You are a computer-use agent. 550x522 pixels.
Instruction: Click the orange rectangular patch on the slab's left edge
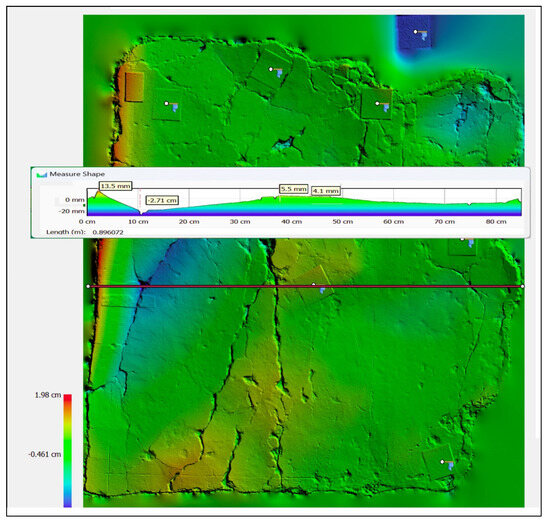pos(134,87)
